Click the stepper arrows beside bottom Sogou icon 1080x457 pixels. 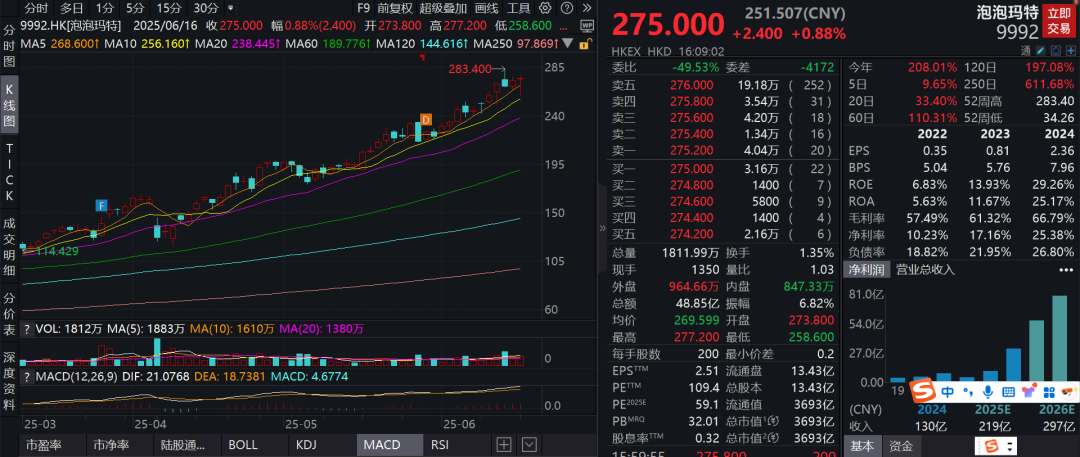tap(1008, 445)
